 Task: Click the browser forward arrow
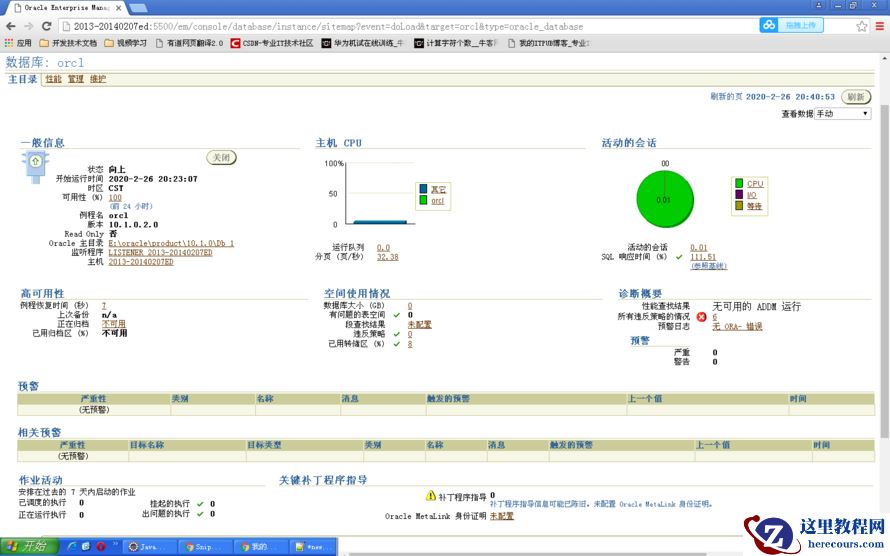click(29, 26)
